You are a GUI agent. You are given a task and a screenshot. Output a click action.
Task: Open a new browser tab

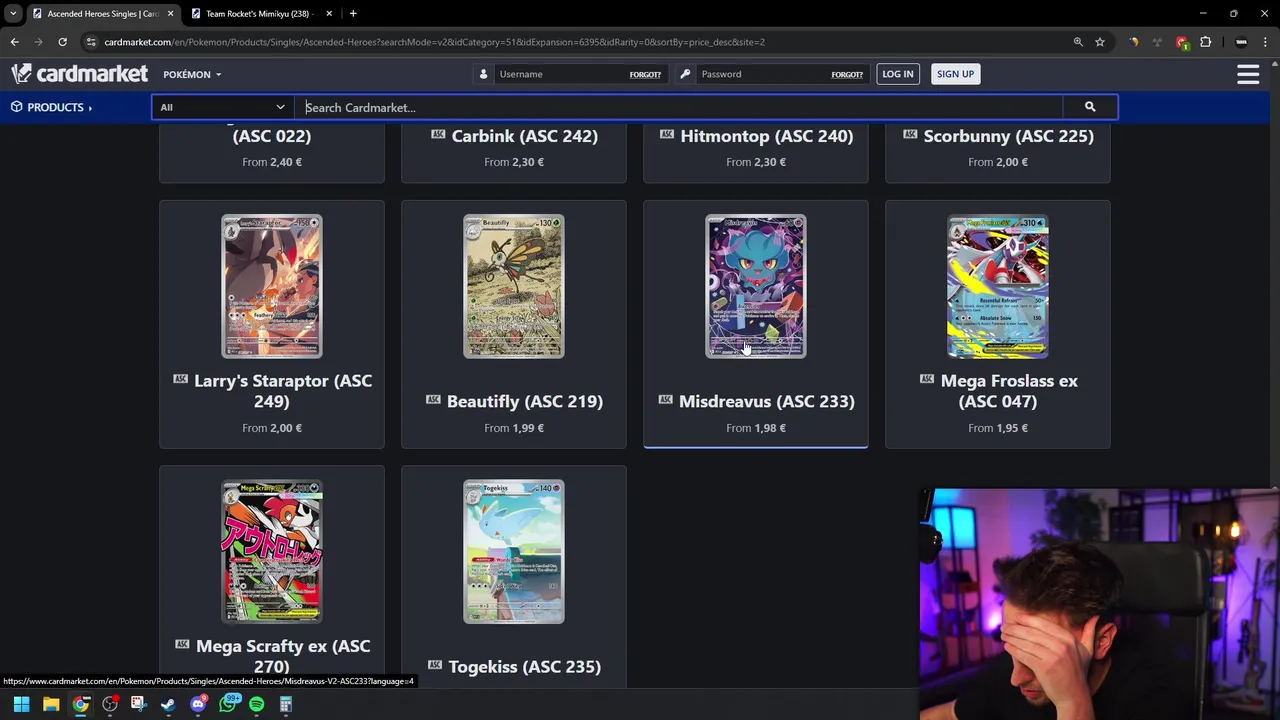353,13
